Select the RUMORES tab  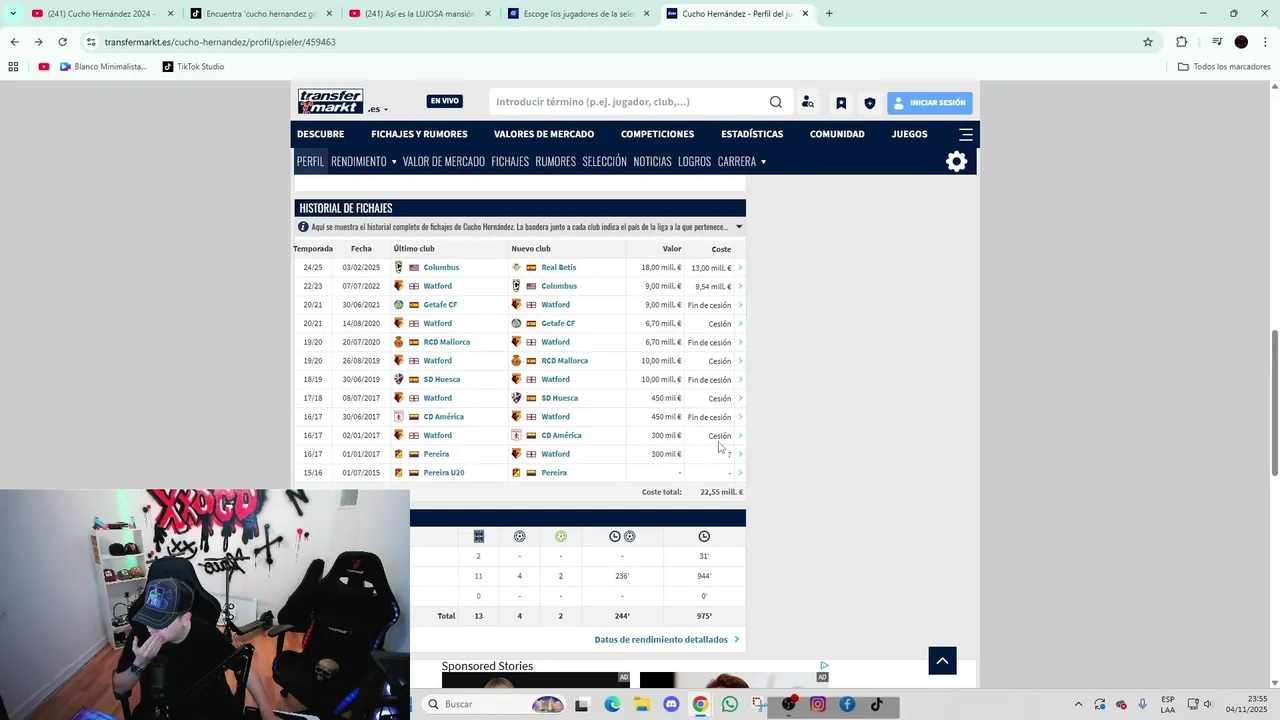pyautogui.click(x=555, y=161)
